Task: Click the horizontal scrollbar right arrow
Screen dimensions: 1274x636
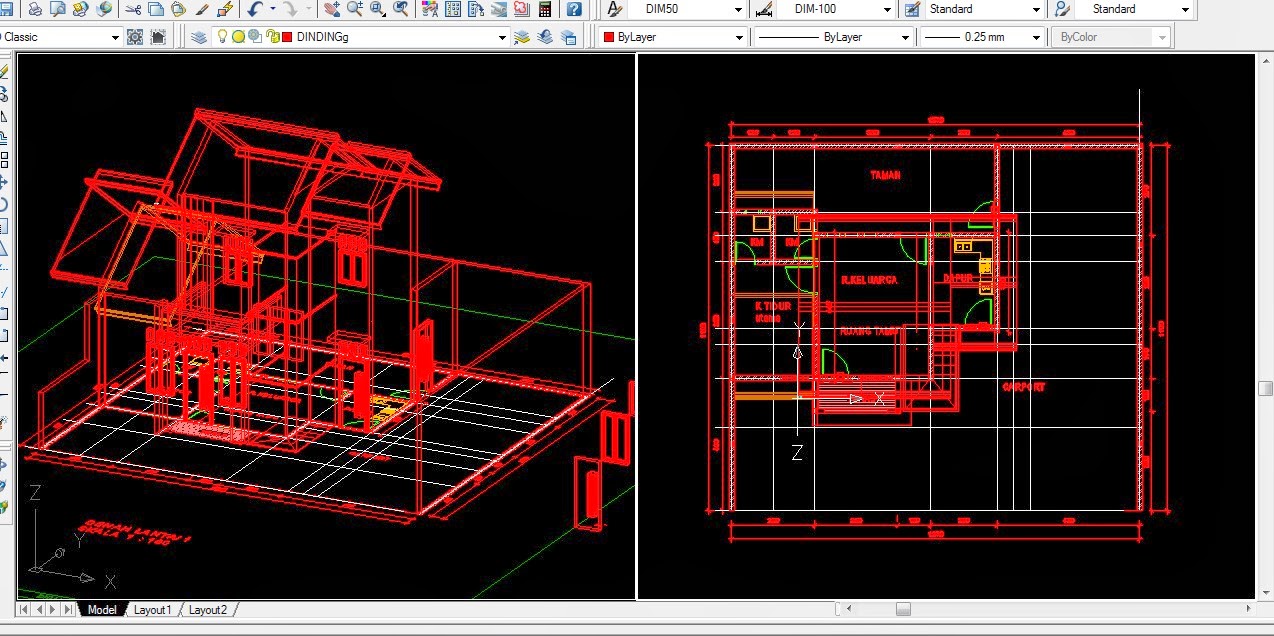Action: click(x=1248, y=608)
